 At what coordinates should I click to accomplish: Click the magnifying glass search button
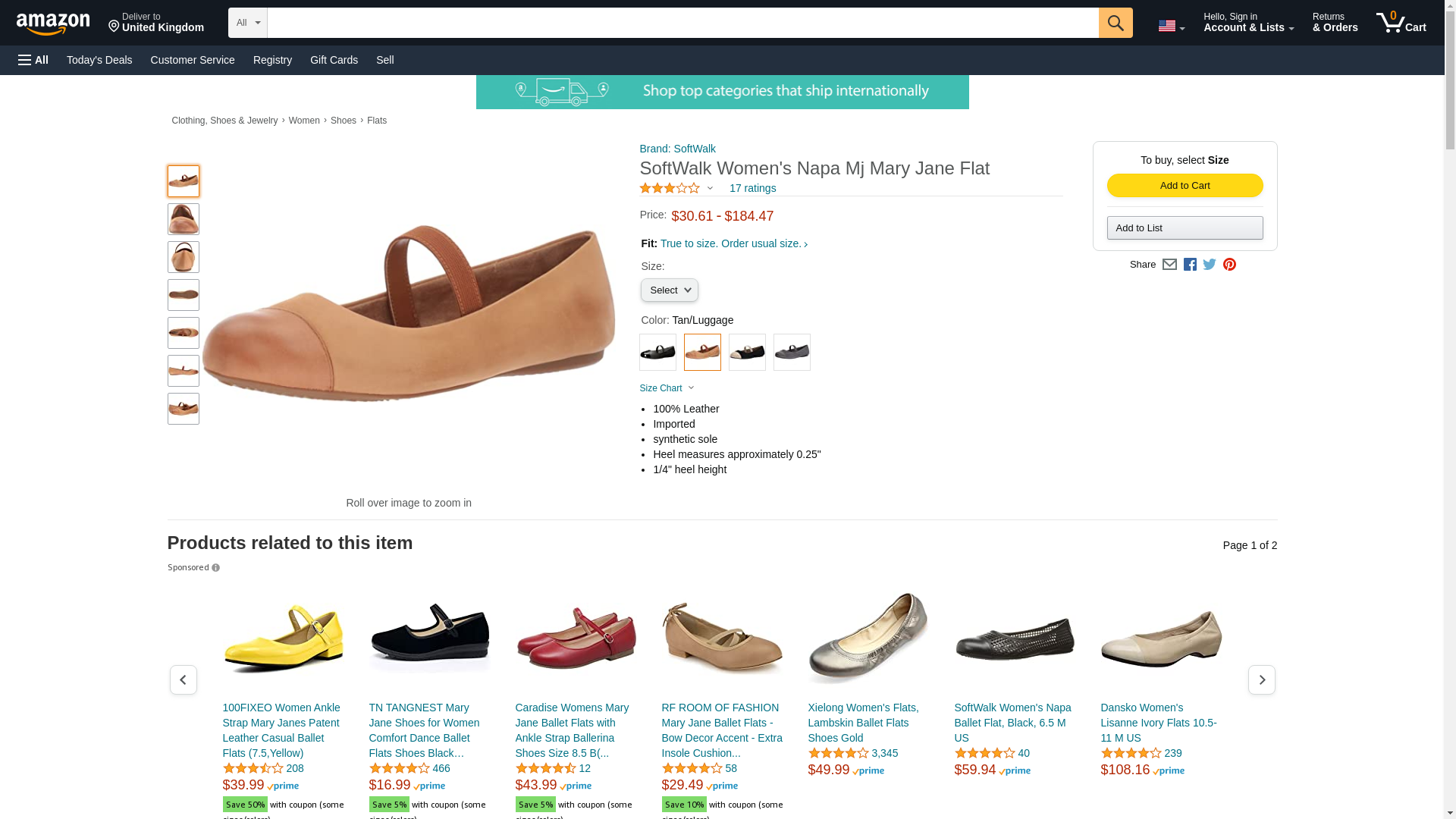point(1115,23)
